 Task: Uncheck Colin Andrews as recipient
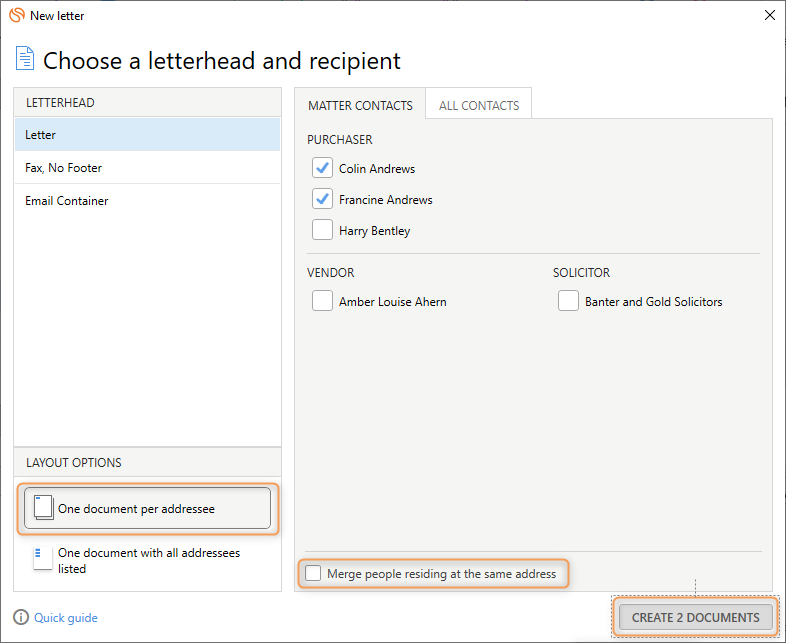click(322, 168)
